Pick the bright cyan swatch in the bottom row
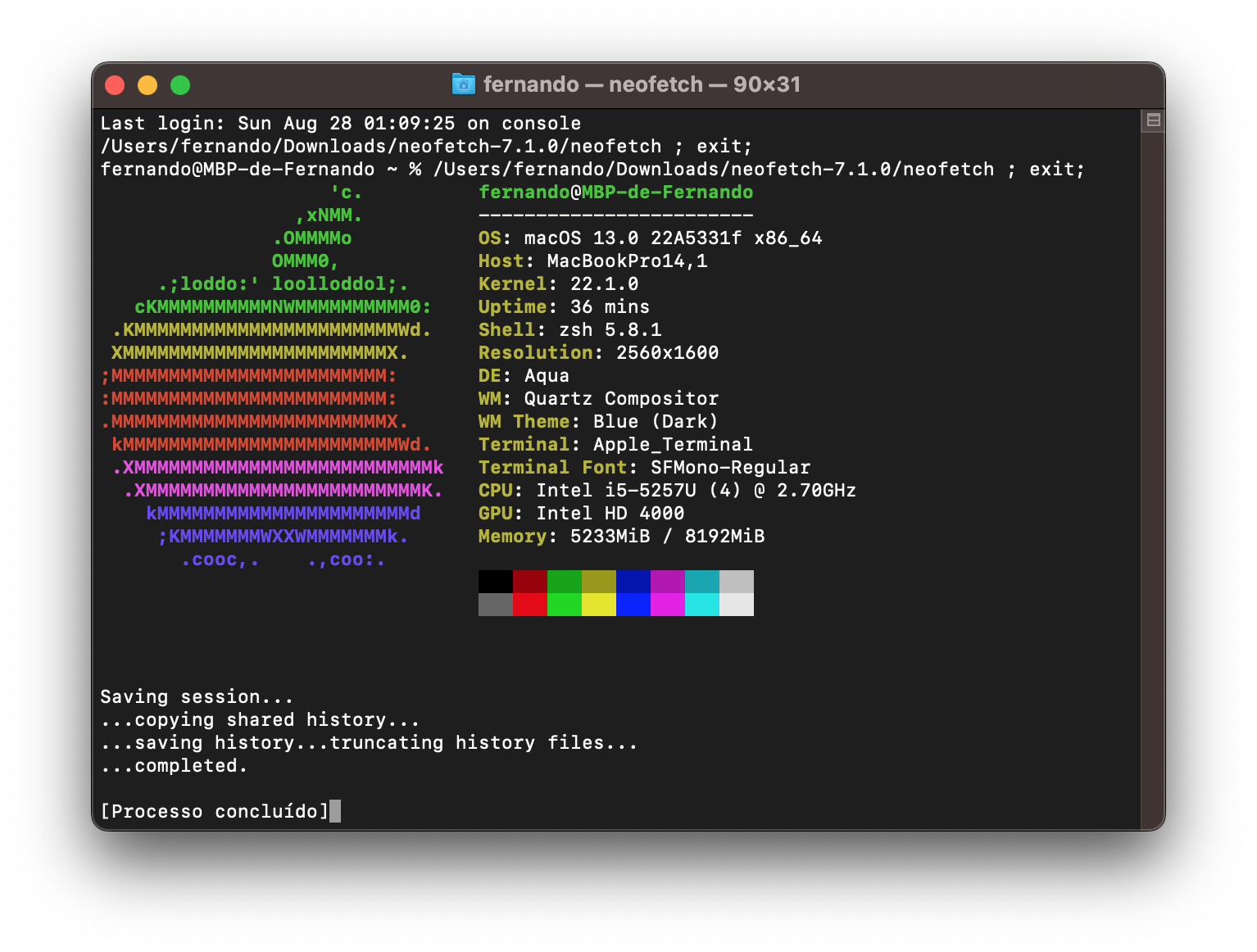This screenshot has width=1257, height=952. click(702, 605)
